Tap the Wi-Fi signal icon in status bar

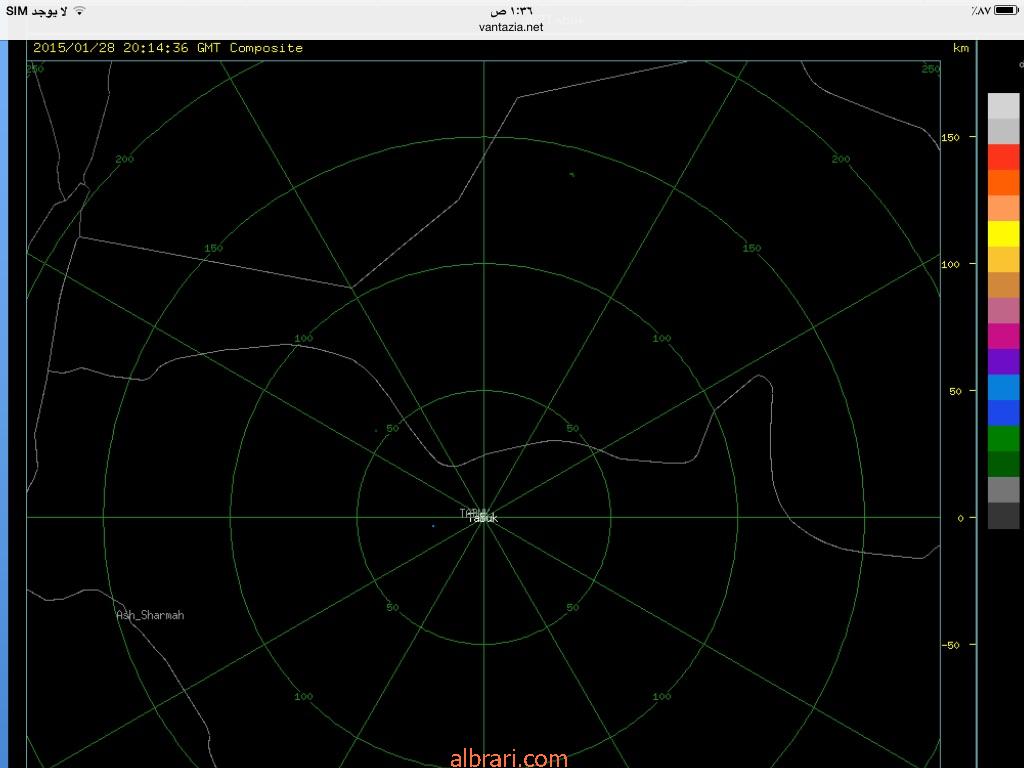pos(79,11)
